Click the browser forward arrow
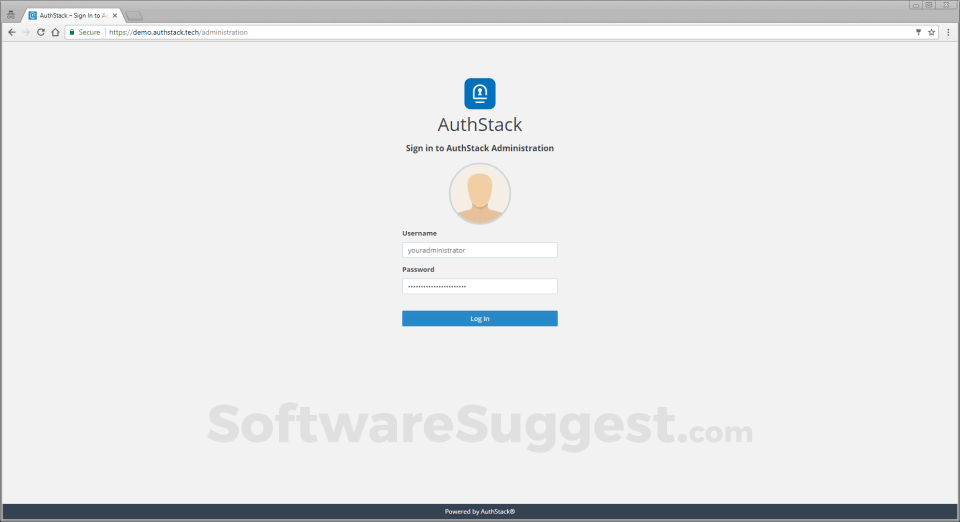 point(26,32)
